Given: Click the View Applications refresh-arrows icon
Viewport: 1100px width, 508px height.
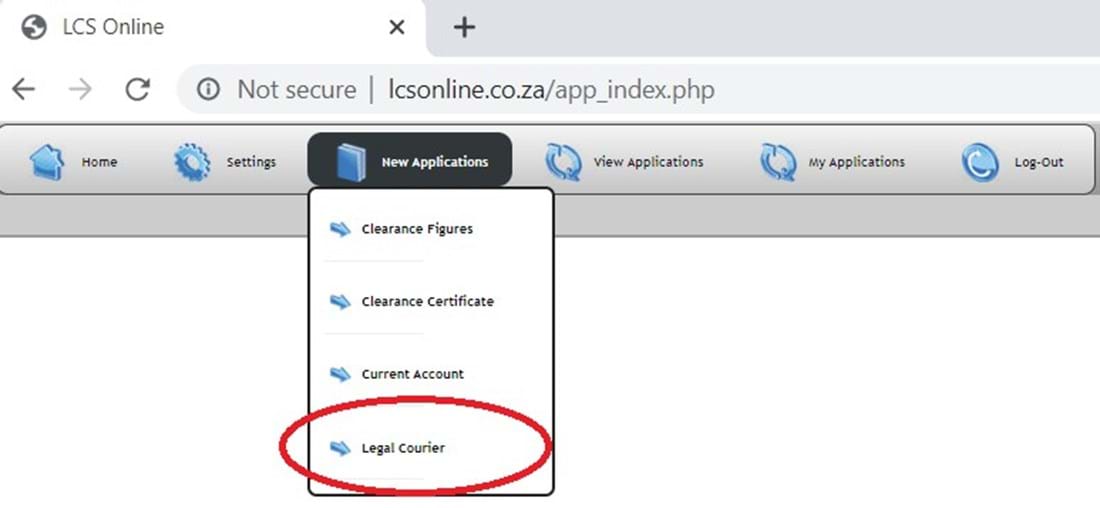Looking at the screenshot, I should click(x=563, y=162).
